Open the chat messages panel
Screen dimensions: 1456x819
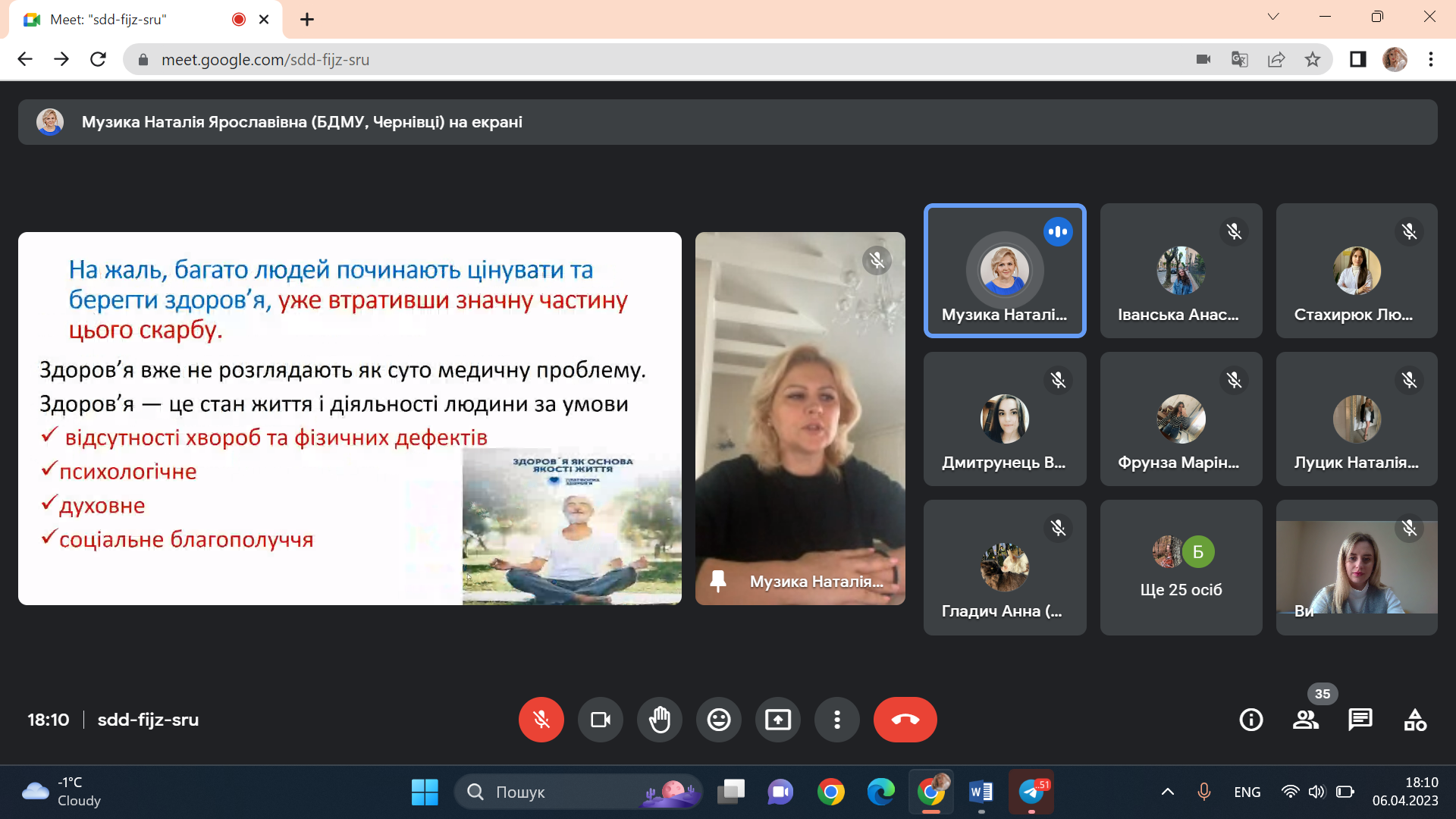tap(1360, 719)
